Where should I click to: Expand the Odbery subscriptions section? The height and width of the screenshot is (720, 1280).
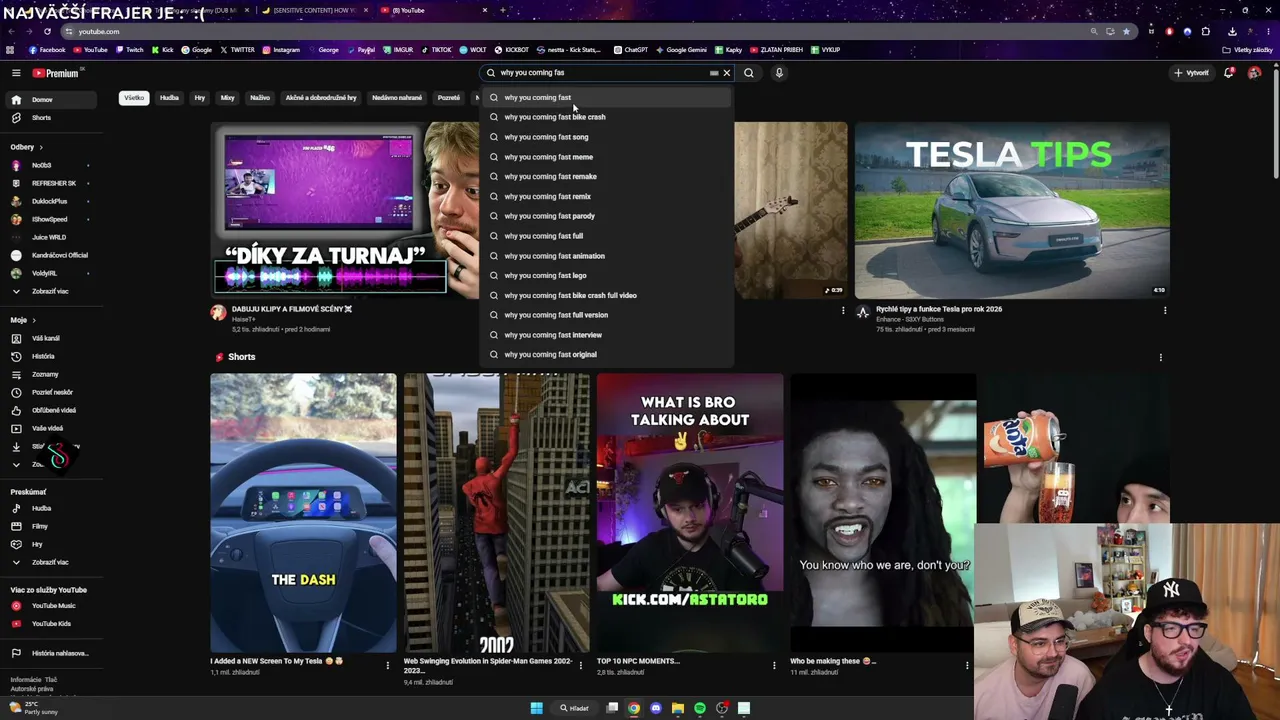tap(26, 147)
